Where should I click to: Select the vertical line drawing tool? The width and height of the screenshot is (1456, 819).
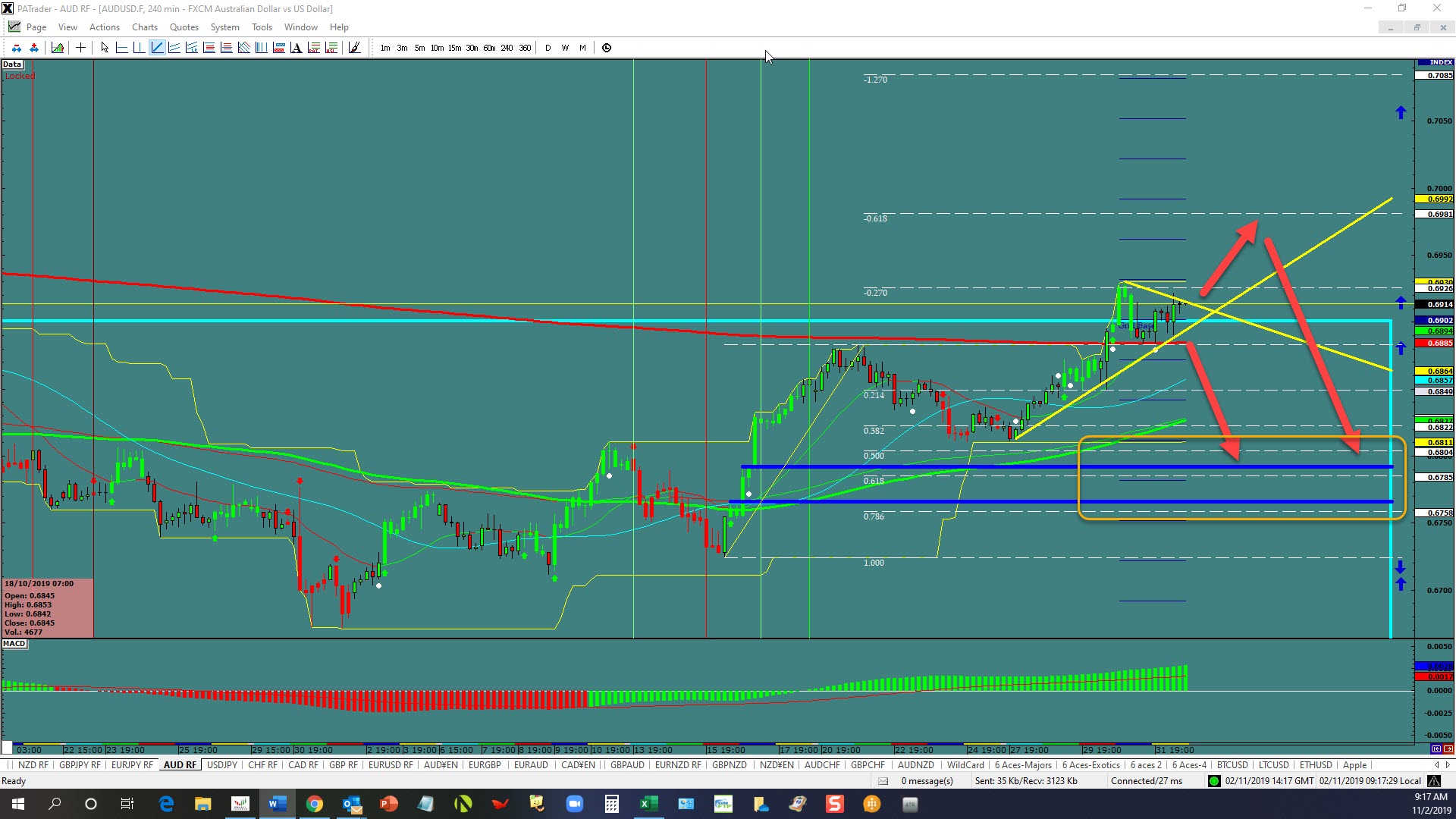(139, 48)
